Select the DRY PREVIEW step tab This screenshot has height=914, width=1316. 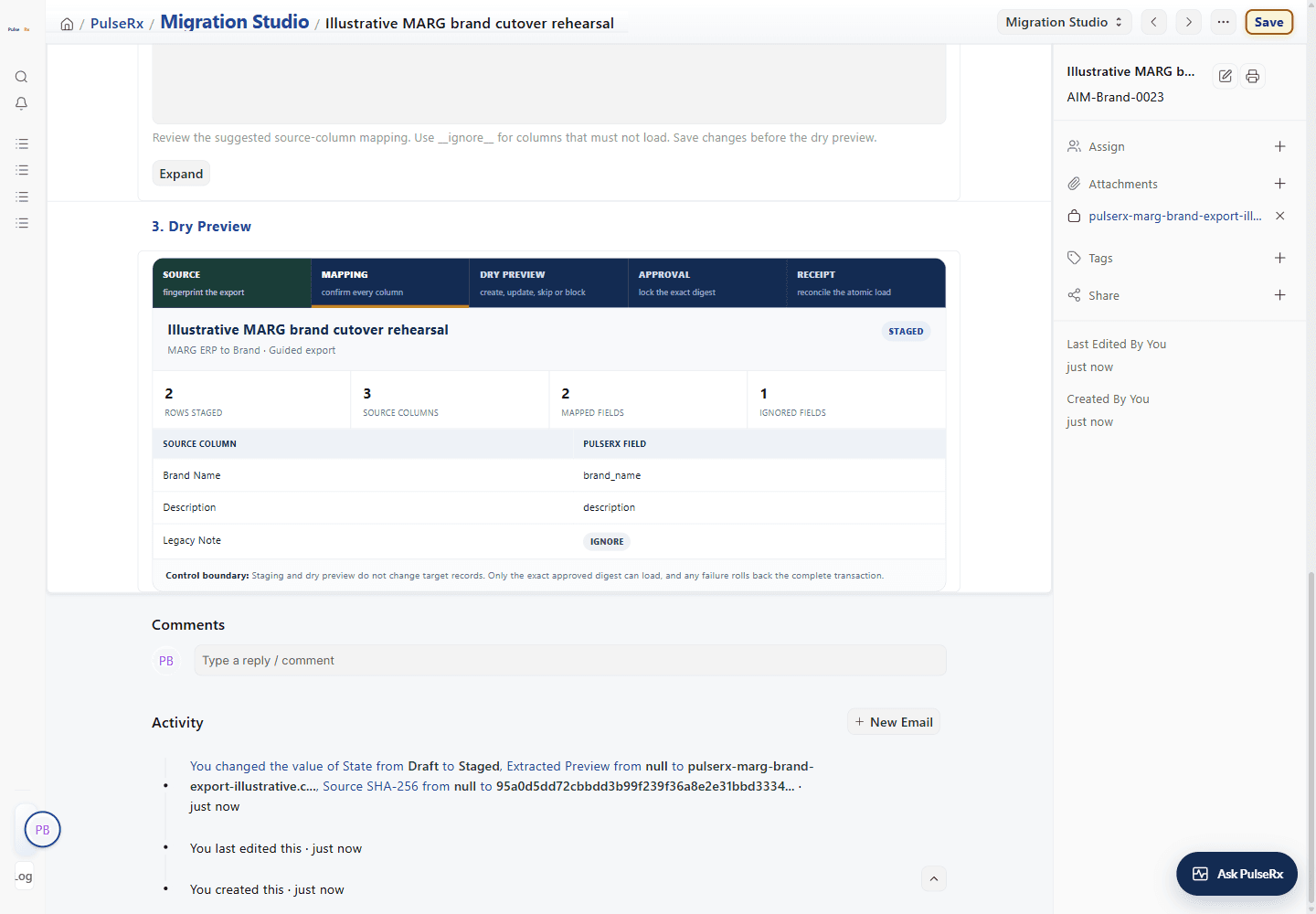coord(548,283)
